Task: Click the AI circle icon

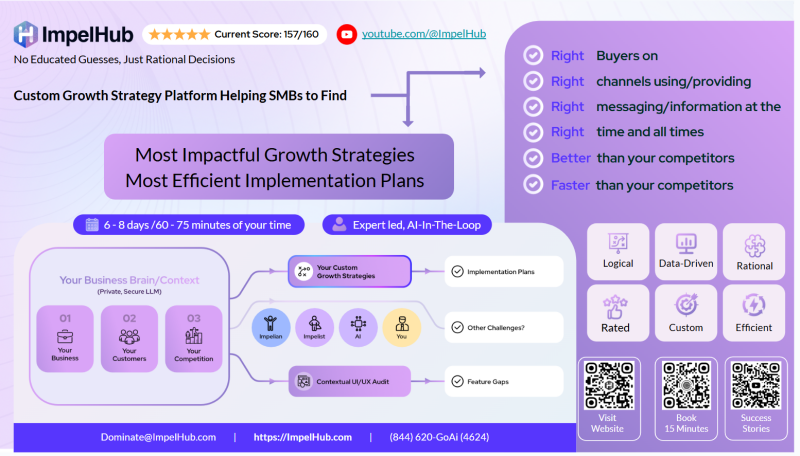Action: [x=358, y=327]
